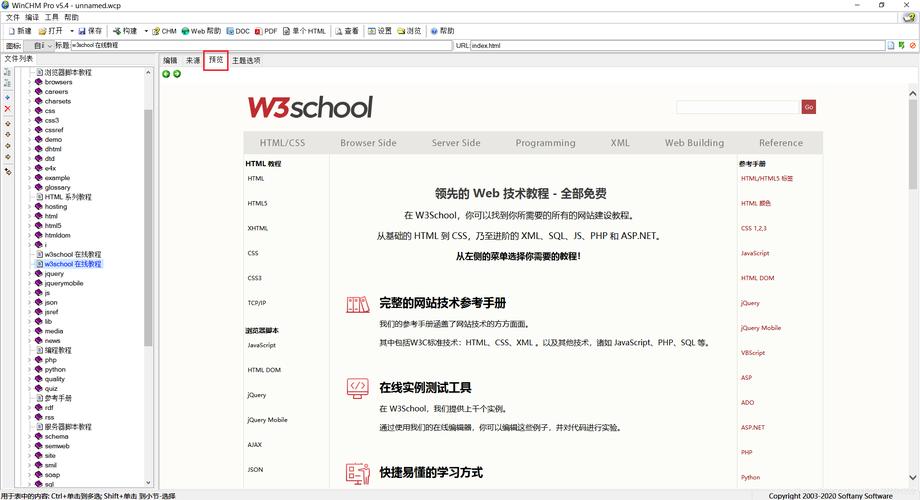
Task: Click the preview pane scroll-down arrow
Action: tap(912, 477)
